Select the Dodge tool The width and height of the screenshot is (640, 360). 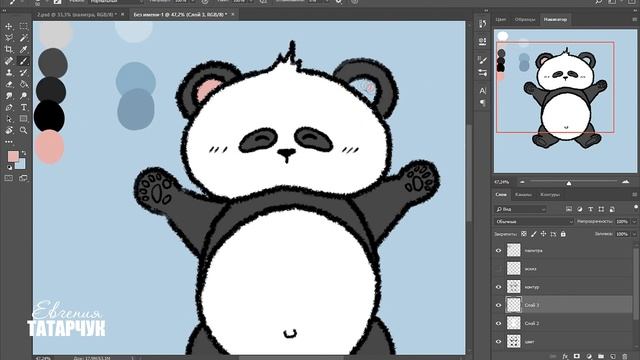click(x=23, y=96)
